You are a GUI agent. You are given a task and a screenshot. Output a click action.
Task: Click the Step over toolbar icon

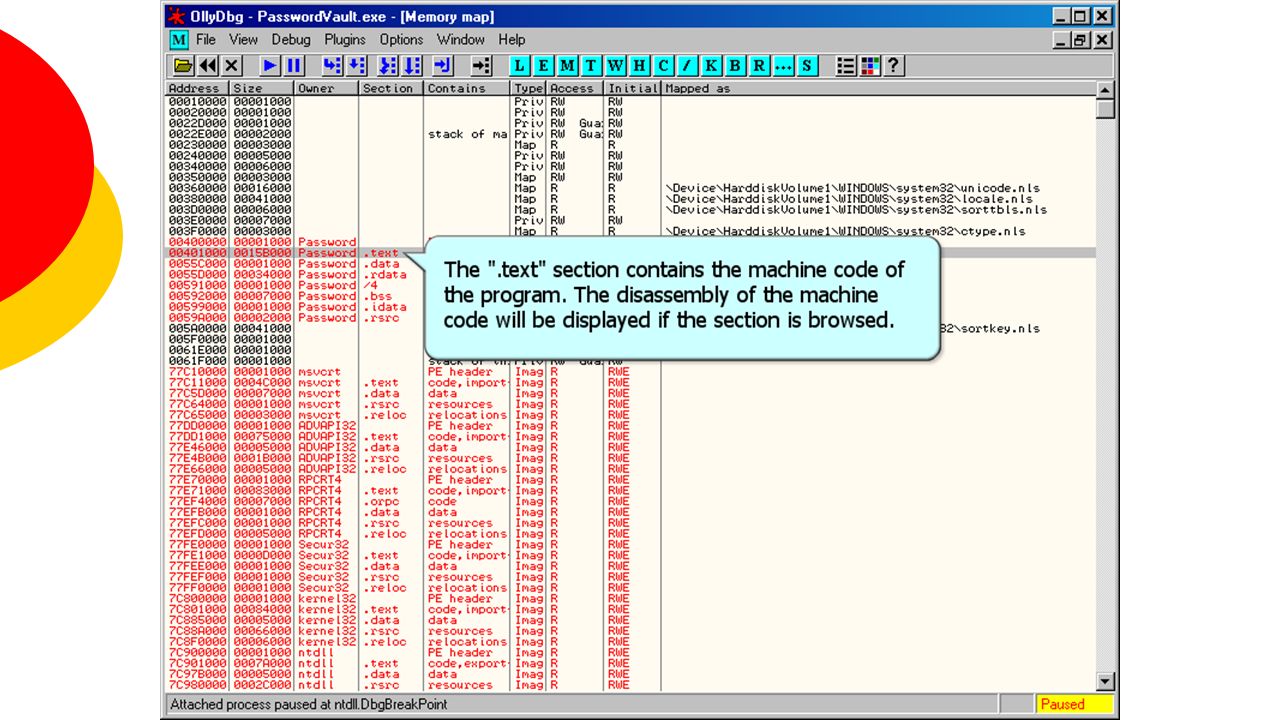coord(356,66)
